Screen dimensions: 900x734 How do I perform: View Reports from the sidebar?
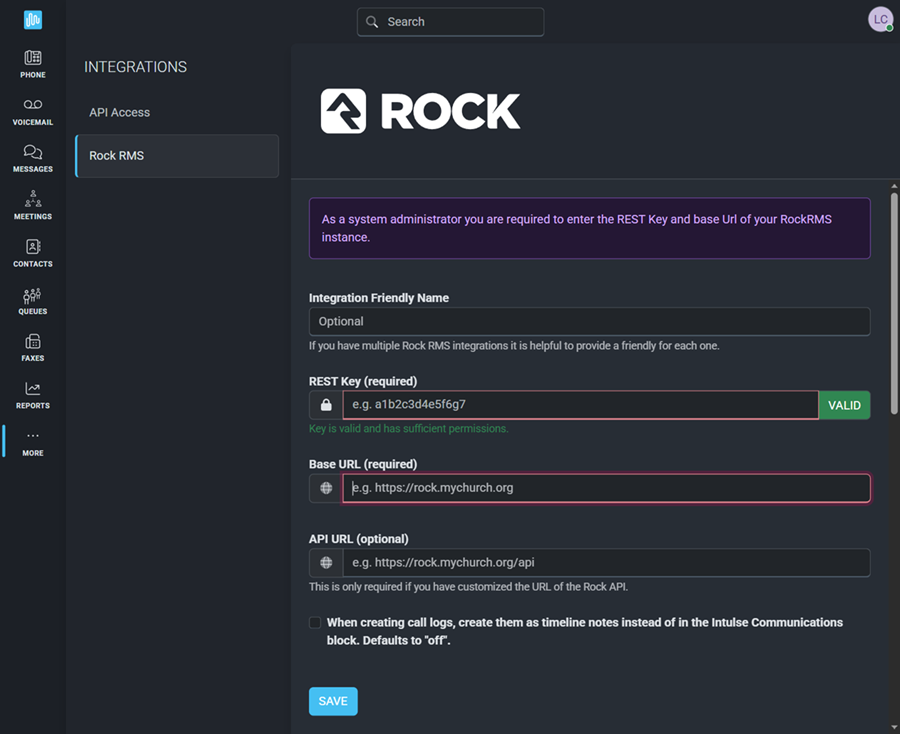(33, 395)
